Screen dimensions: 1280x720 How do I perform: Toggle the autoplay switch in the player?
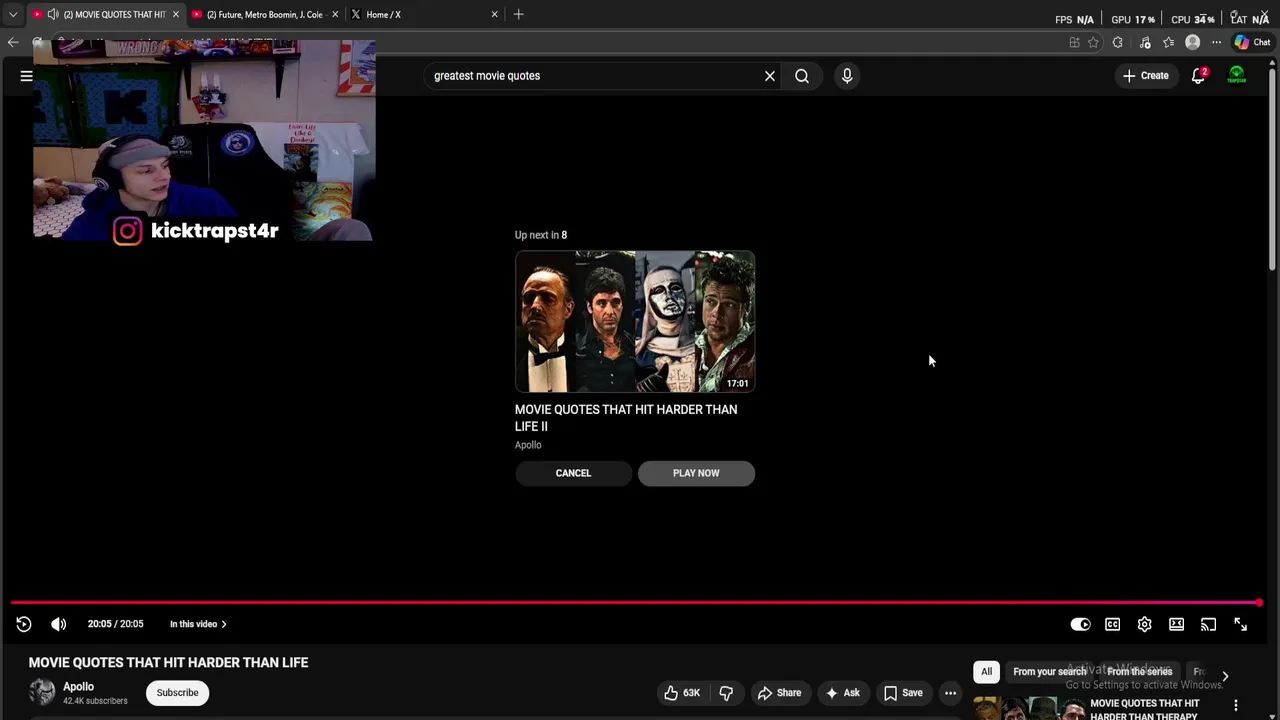click(x=1080, y=624)
